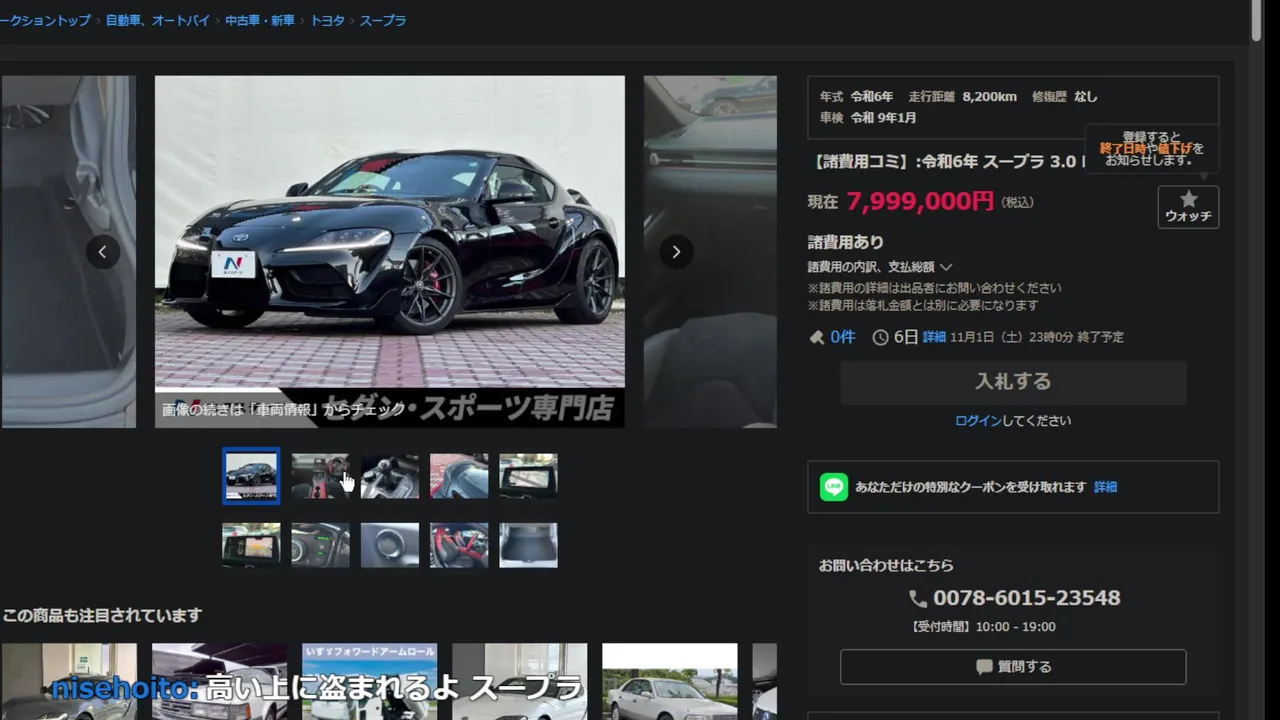Expand 諸費用の内訳、支払総額 details

tap(880, 267)
